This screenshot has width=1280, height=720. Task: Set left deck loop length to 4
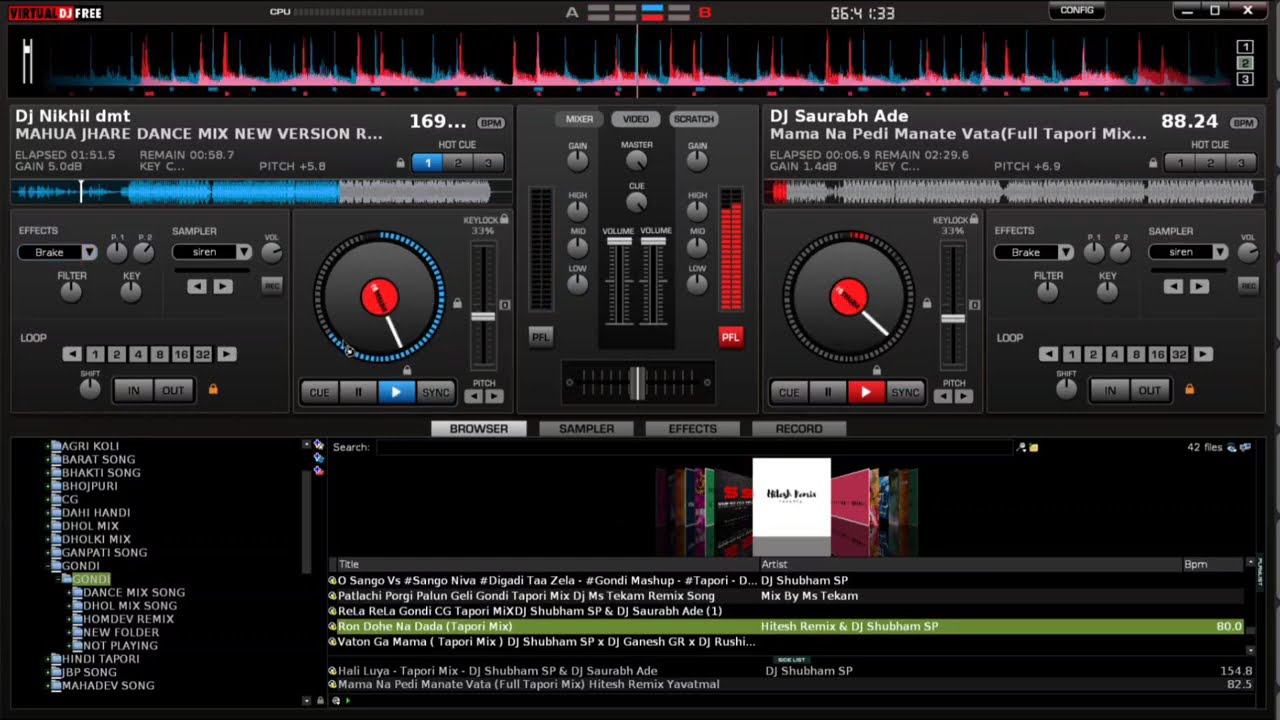pyautogui.click(x=138, y=355)
